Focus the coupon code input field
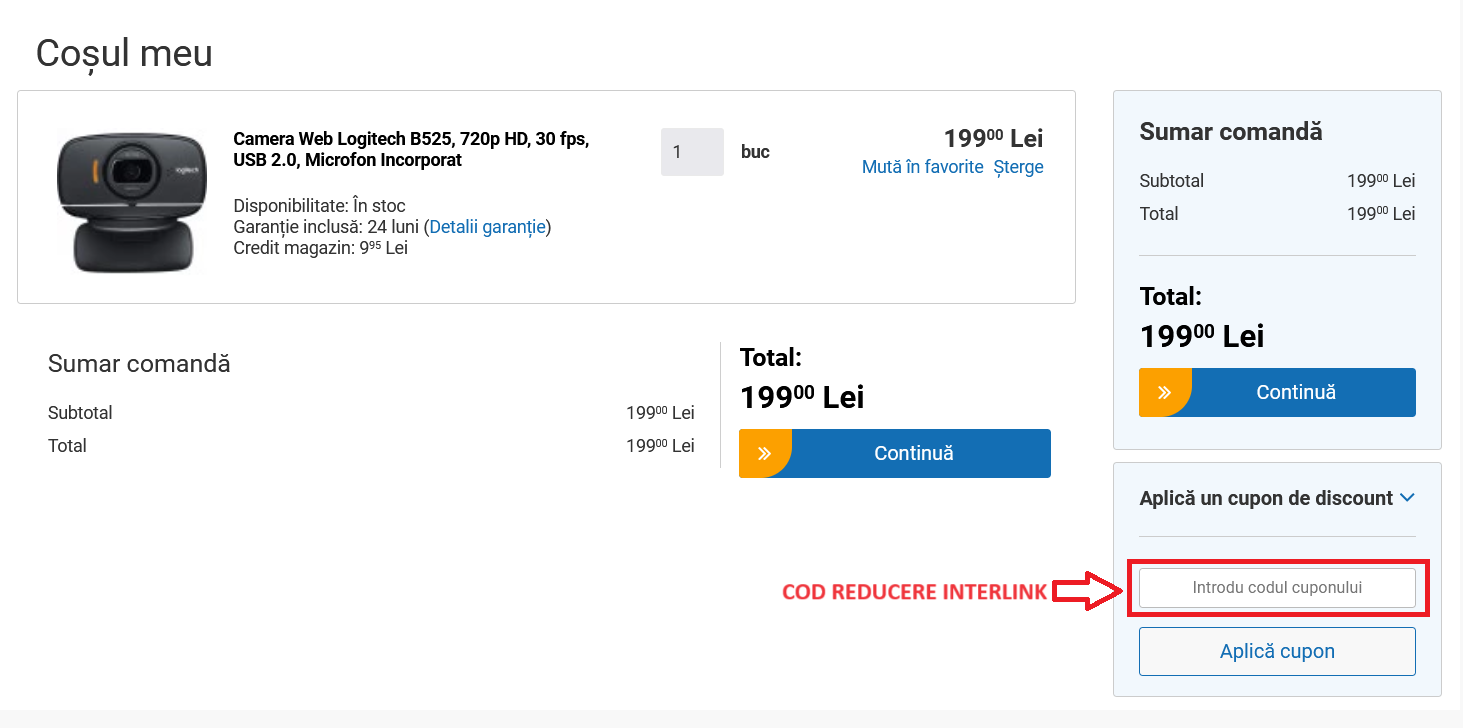1463x728 pixels. click(x=1277, y=588)
